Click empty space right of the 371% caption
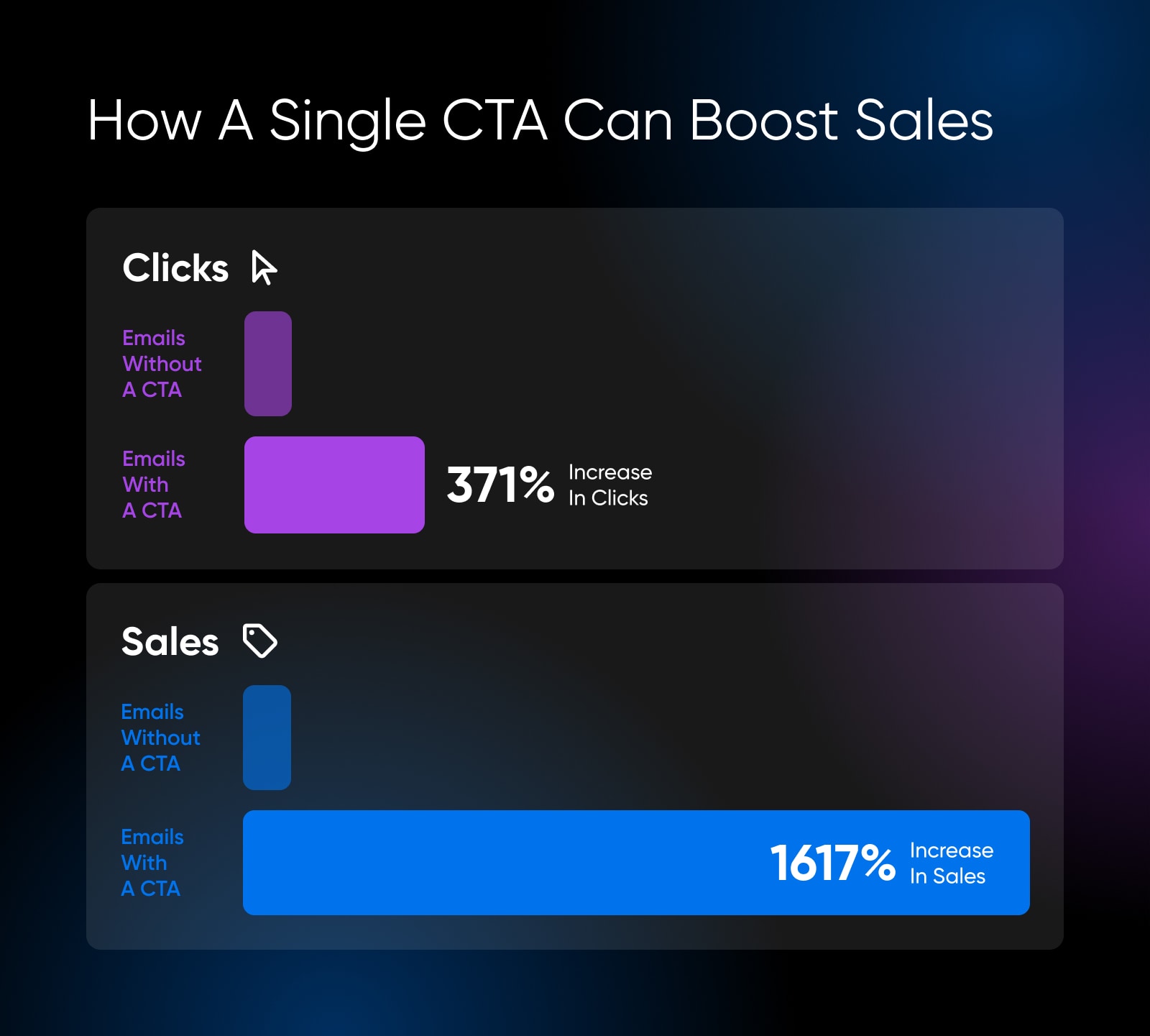Image resolution: width=1150 pixels, height=1036 pixels. 827,485
